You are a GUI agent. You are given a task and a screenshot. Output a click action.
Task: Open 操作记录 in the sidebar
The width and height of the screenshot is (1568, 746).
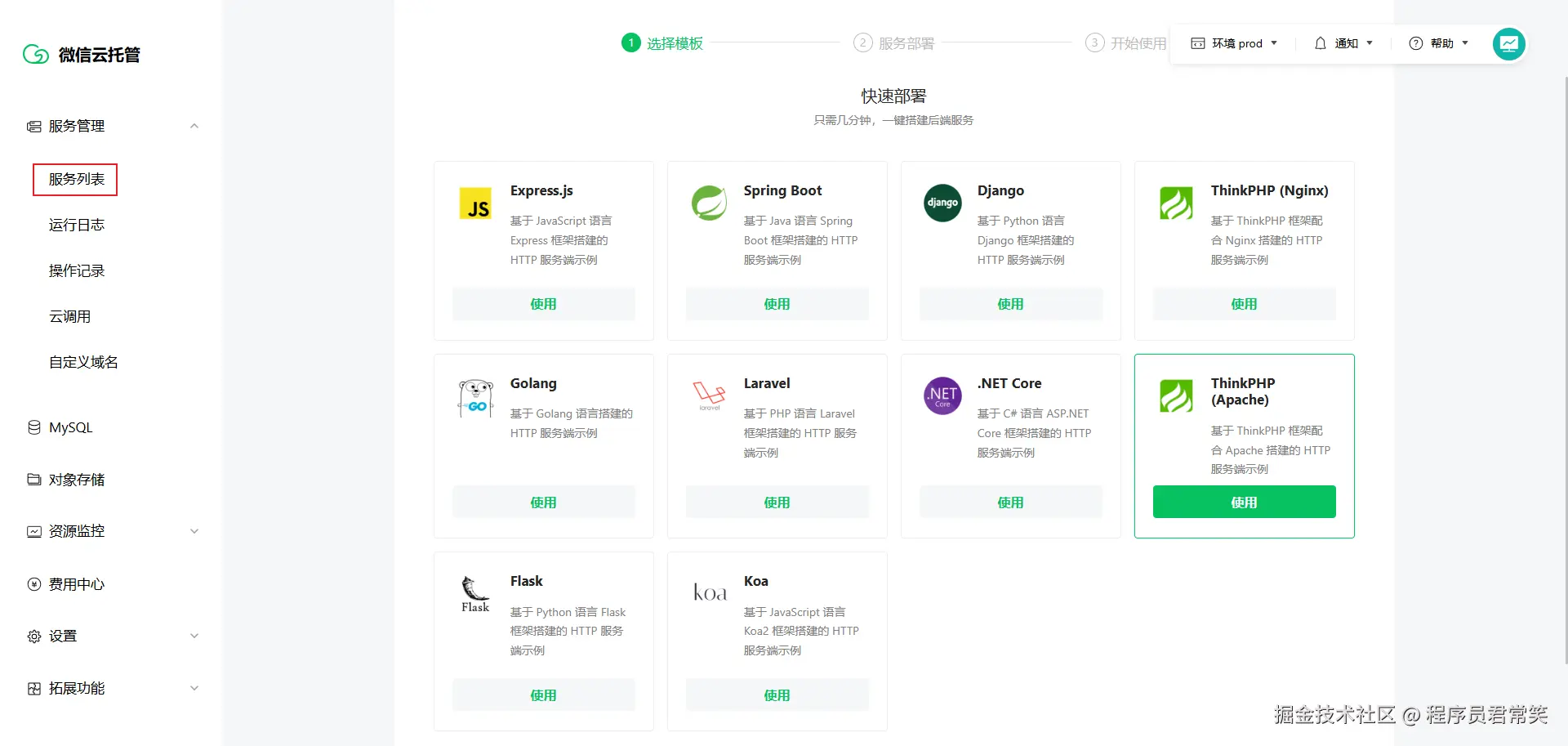pos(77,271)
